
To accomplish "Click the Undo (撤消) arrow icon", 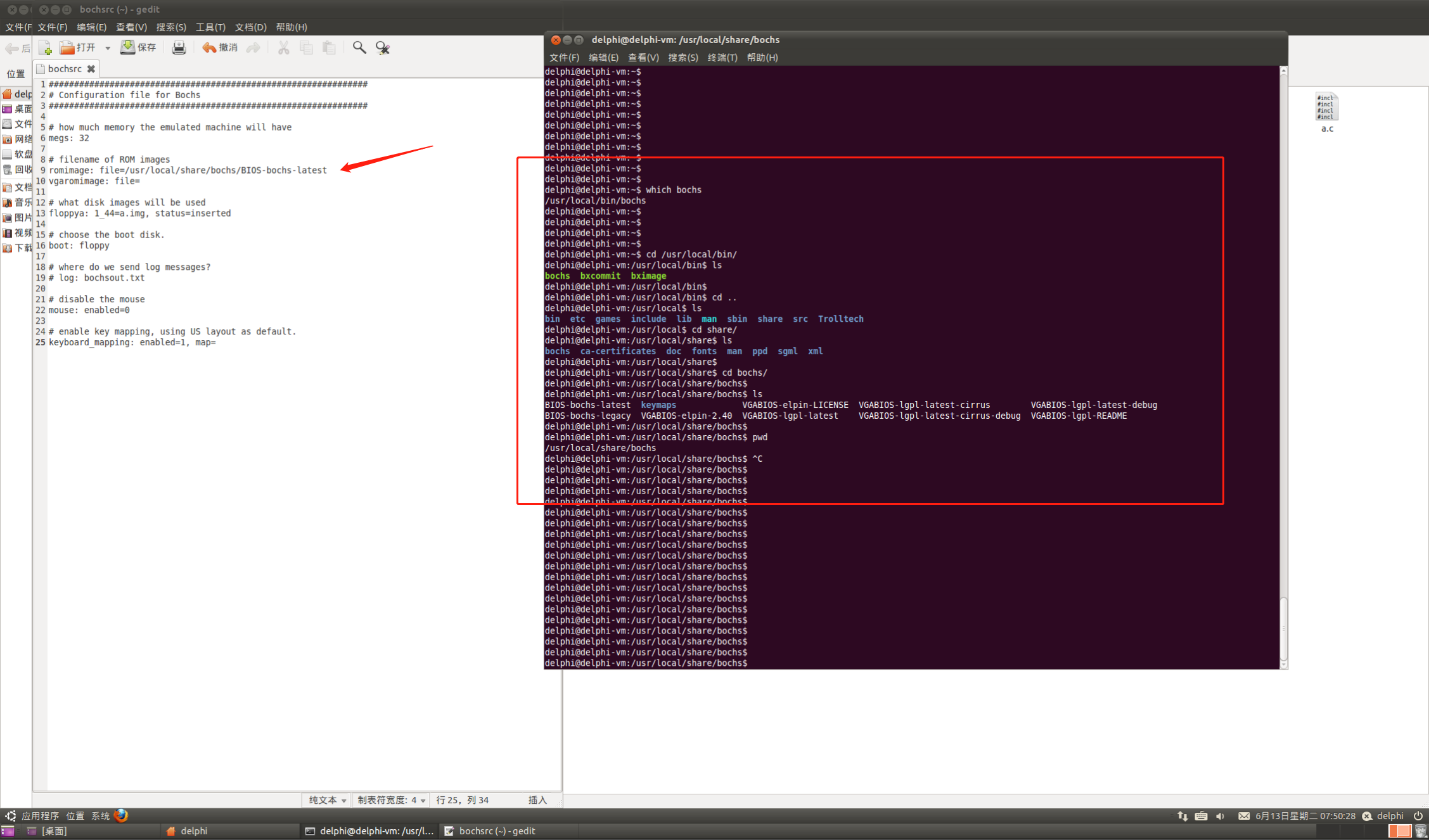I will click(x=209, y=48).
